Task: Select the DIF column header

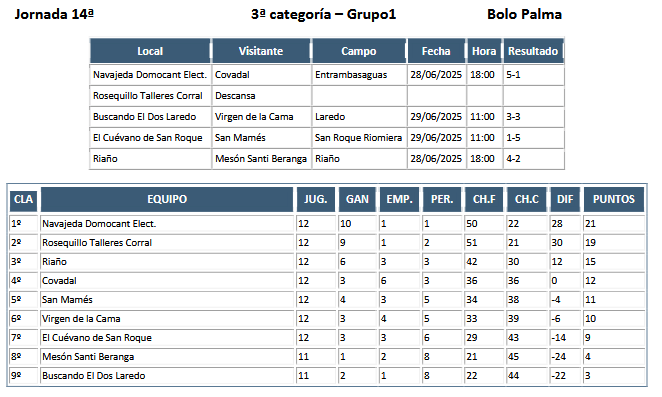Action: [x=565, y=199]
